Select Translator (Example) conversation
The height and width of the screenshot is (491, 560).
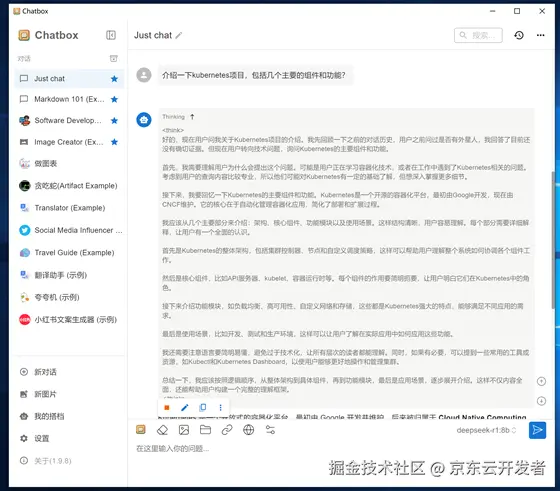(69, 208)
